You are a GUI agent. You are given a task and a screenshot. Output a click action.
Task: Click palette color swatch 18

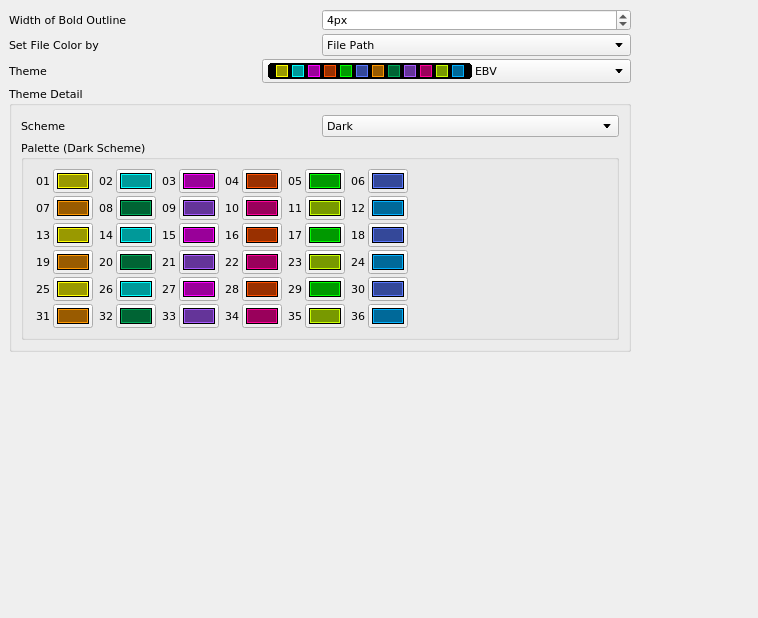pyautogui.click(x=388, y=235)
